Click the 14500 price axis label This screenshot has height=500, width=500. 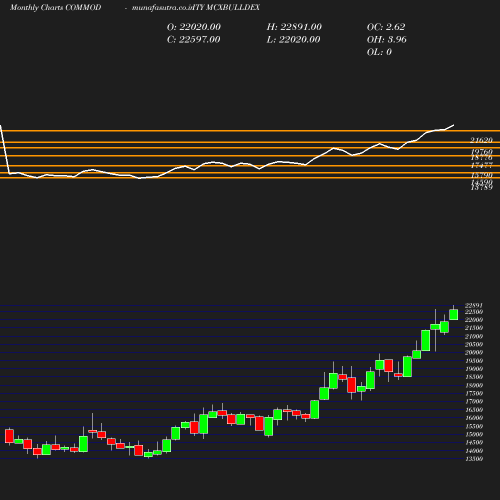click(x=474, y=442)
